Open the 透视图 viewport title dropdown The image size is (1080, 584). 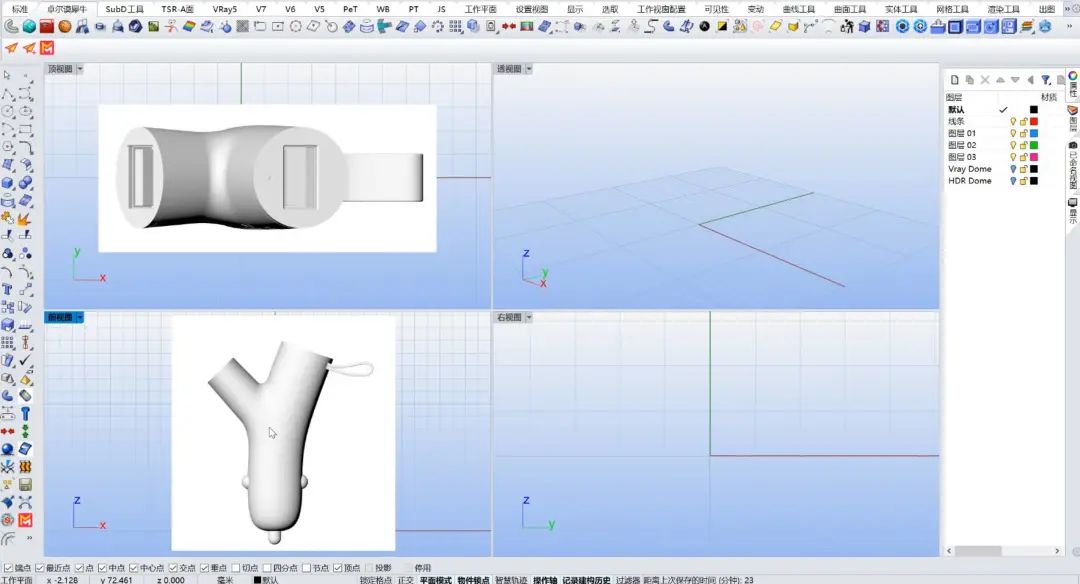point(528,69)
